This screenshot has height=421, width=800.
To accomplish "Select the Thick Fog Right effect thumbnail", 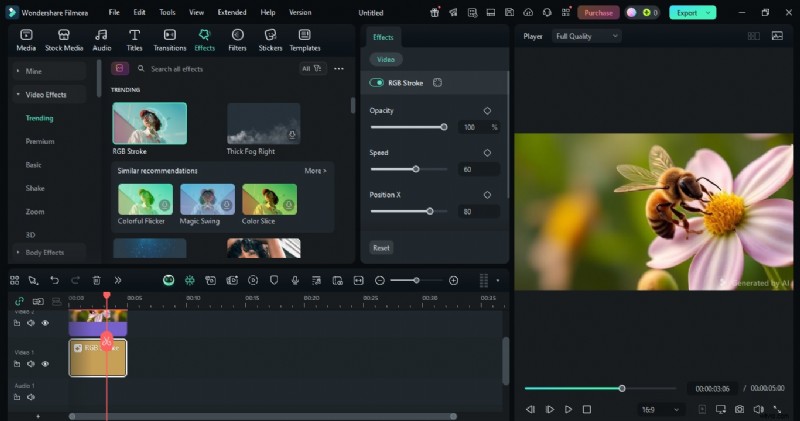I will tap(264, 124).
